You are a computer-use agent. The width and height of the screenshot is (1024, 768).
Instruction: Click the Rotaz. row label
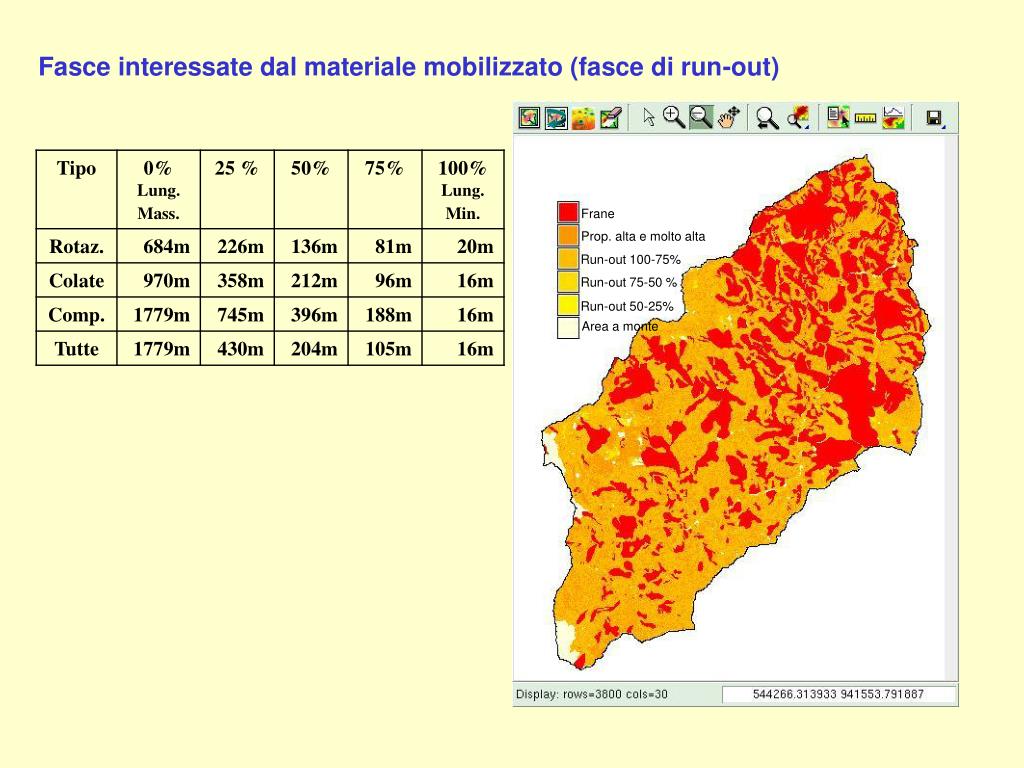(x=76, y=246)
